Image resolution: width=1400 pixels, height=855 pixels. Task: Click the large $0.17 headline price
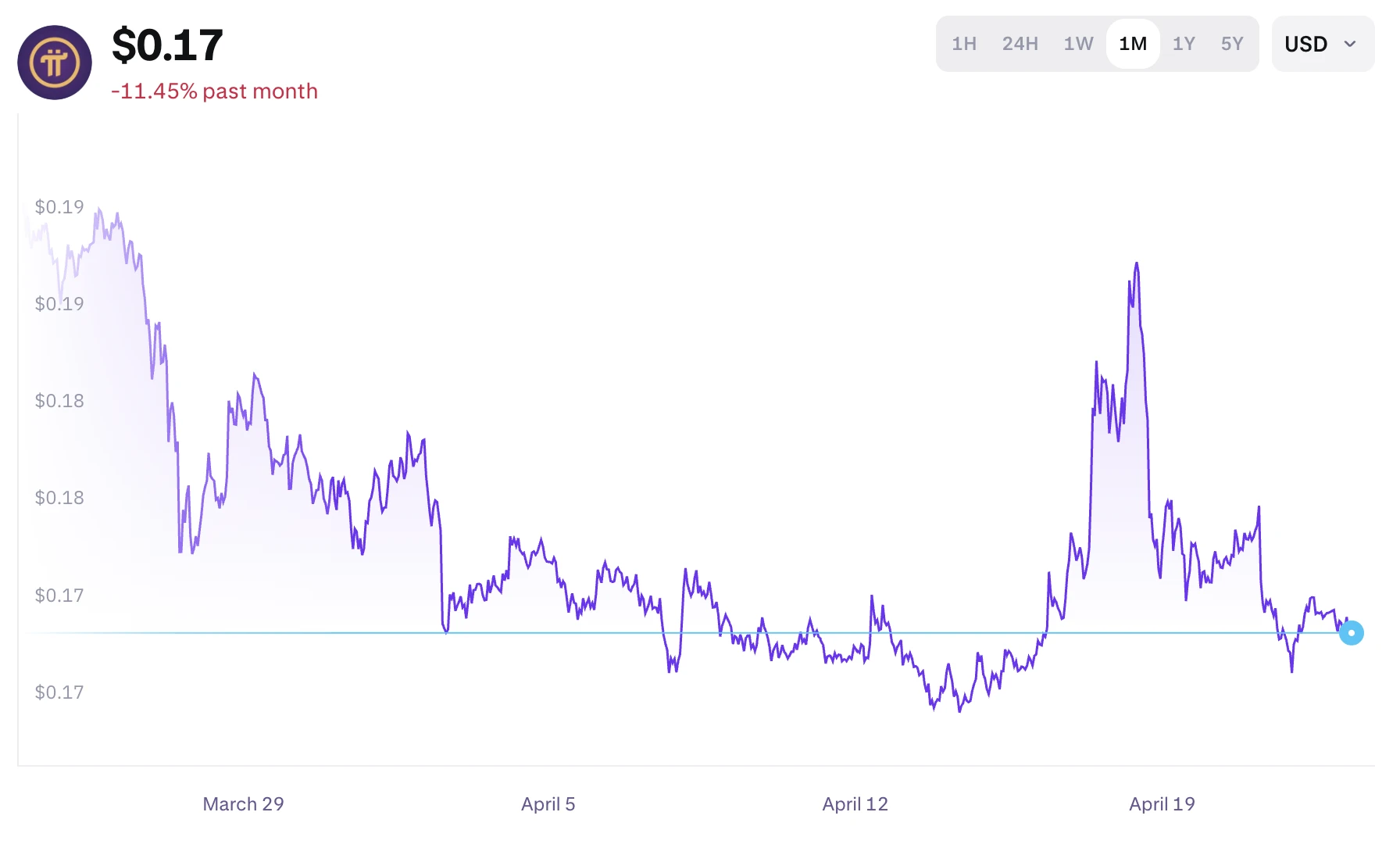tap(167, 45)
